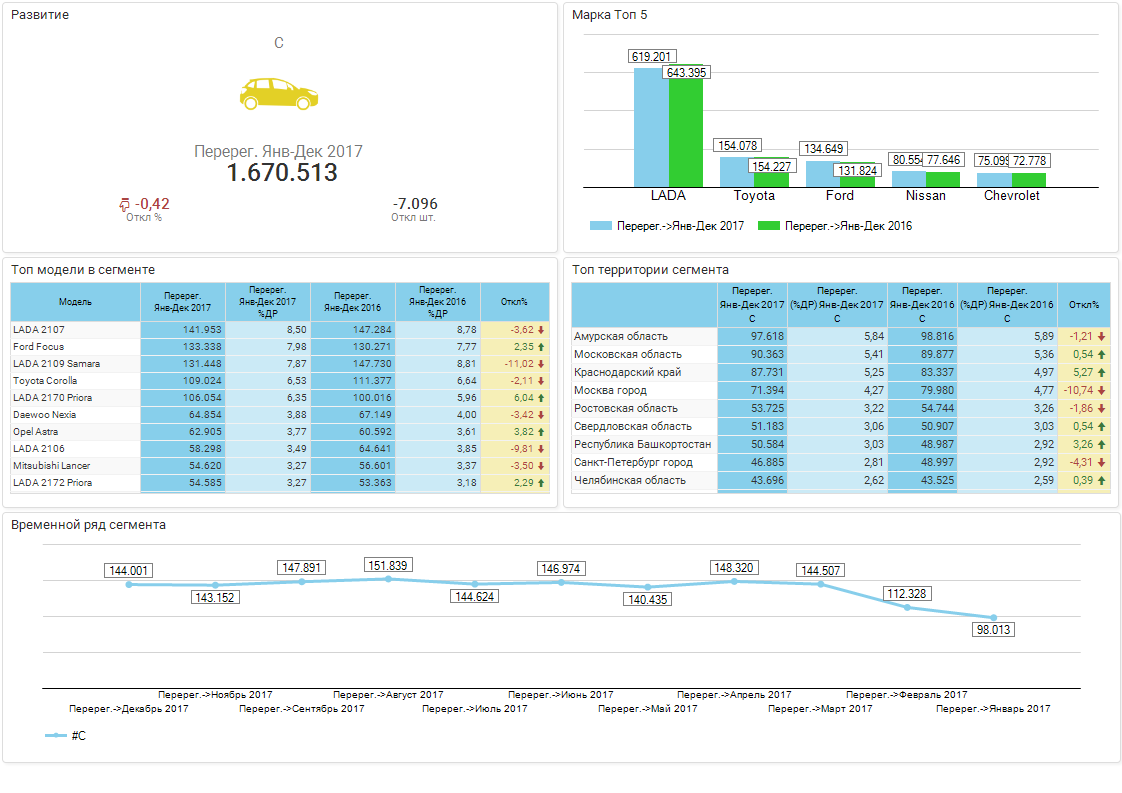Click the red down arrow in LADA 2109 Samara row
This screenshot has width=1122, height=793.
pyautogui.click(x=541, y=364)
